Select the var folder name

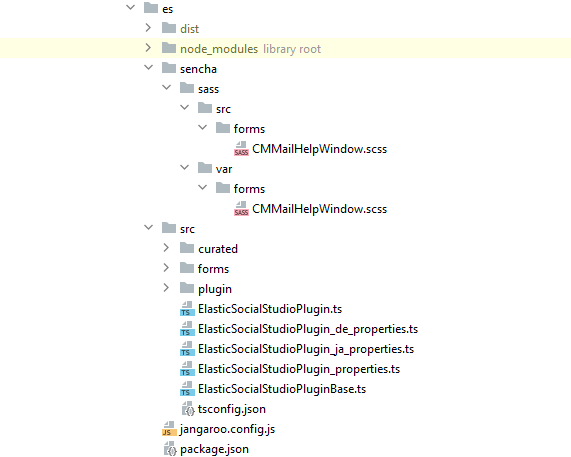(x=224, y=169)
